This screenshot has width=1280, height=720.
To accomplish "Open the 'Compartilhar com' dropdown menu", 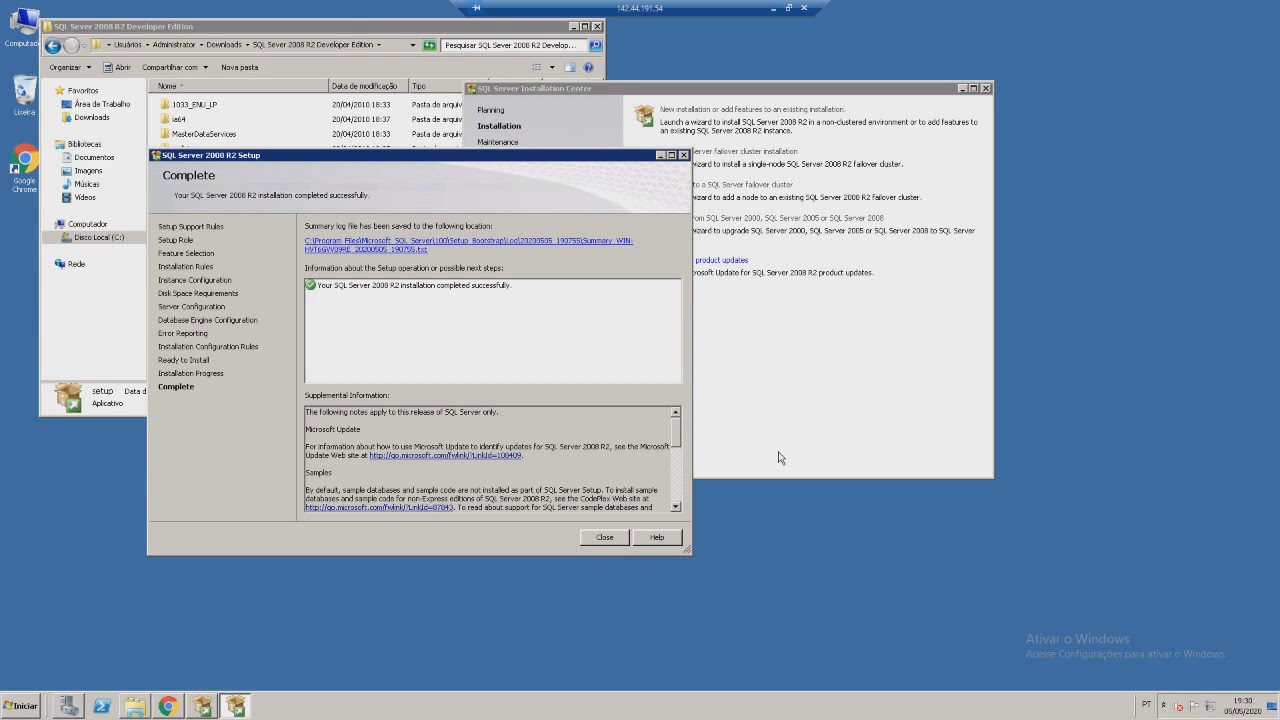I will 175,67.
